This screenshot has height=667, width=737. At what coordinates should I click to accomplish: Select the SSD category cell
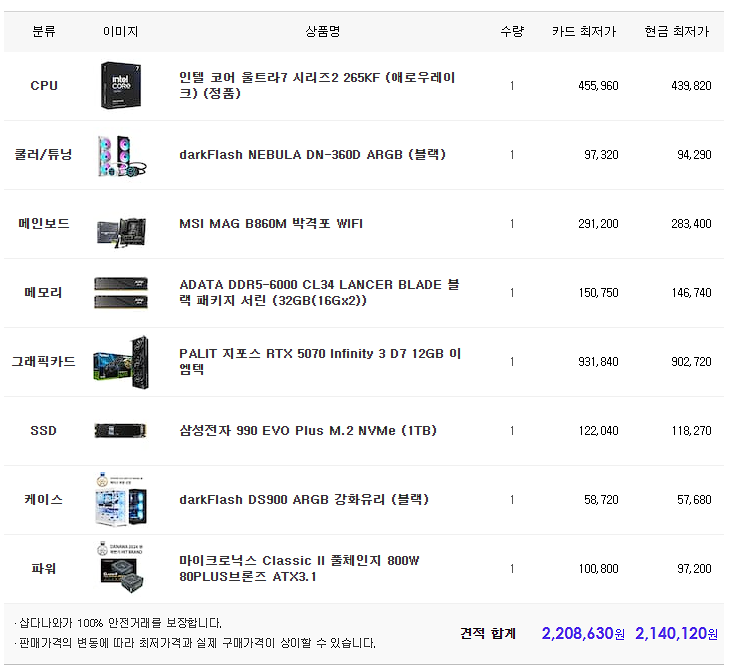click(x=44, y=431)
